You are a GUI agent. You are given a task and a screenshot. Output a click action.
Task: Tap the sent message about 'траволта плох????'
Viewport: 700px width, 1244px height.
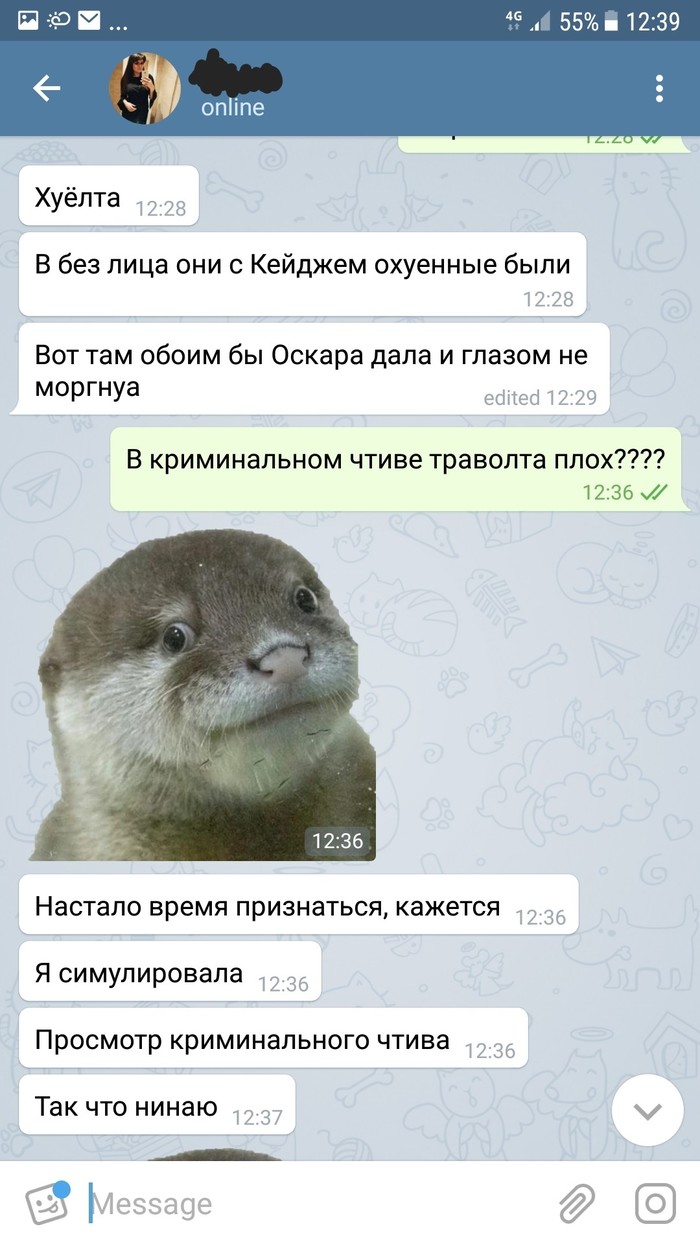pyautogui.click(x=395, y=469)
